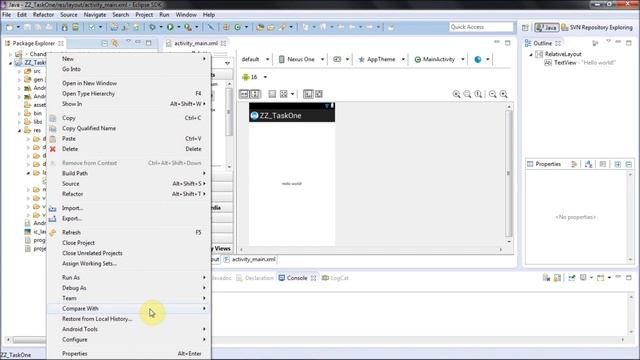Click the SVN Repository Exploring perspective icon
Screen dimensions: 640x360
(x=565, y=27)
